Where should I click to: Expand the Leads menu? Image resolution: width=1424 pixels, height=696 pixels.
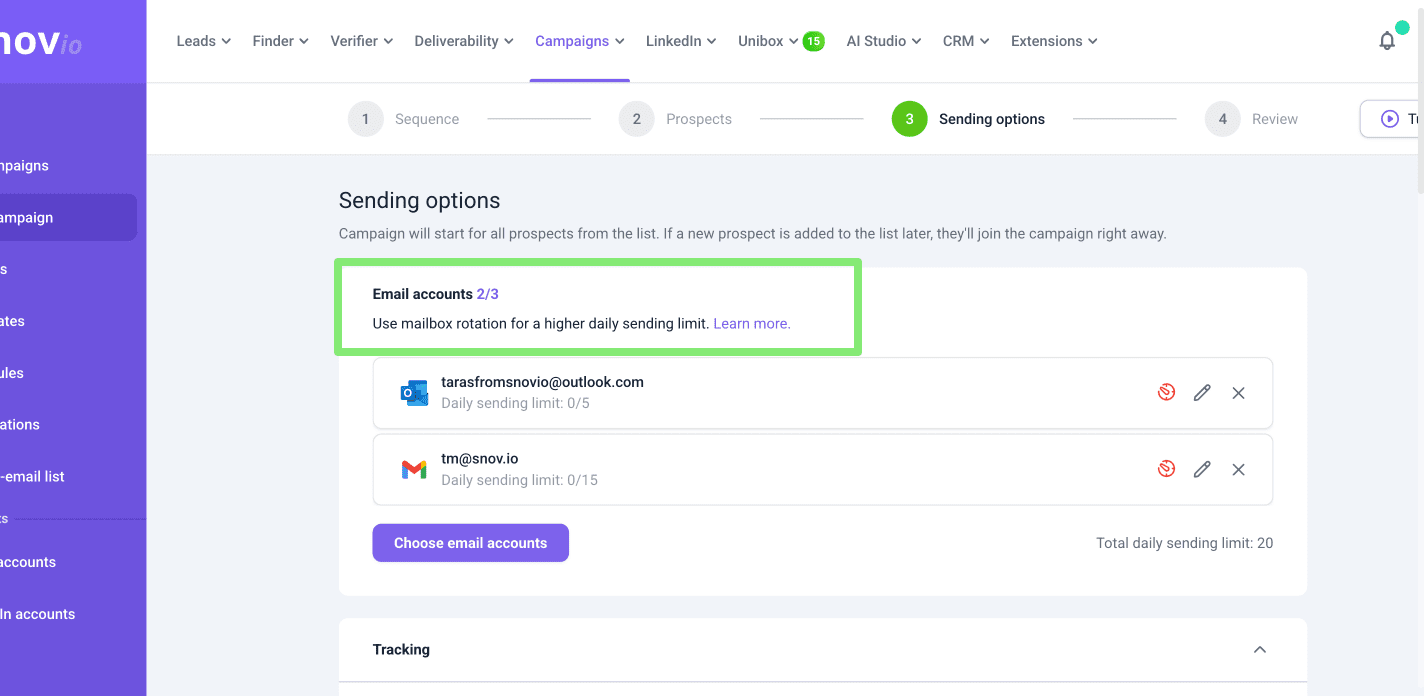(x=203, y=41)
